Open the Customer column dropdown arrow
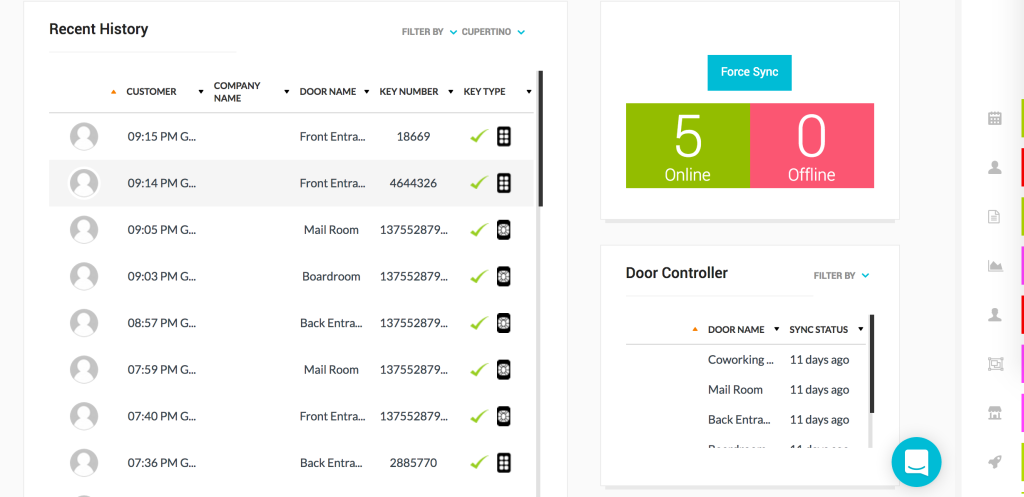 (200, 92)
